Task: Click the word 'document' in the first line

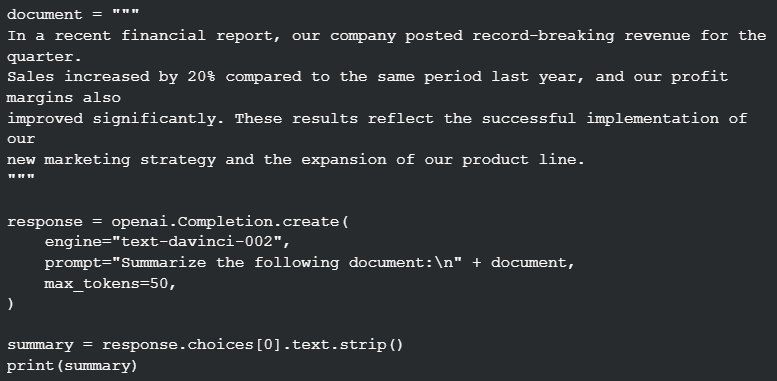Action: click(45, 14)
